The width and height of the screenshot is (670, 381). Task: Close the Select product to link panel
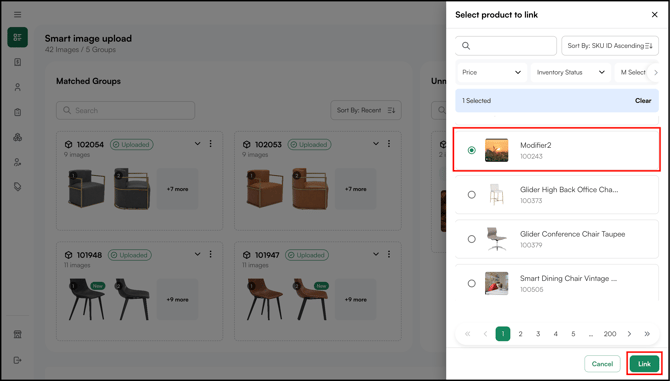click(654, 15)
